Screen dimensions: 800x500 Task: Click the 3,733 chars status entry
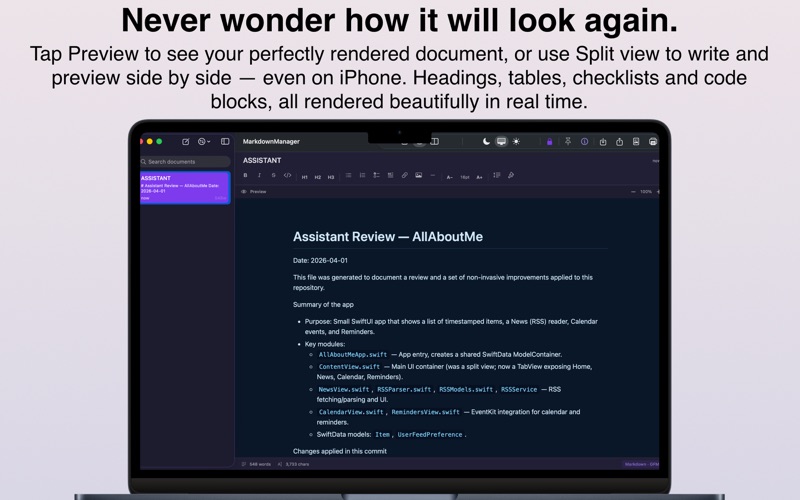[293, 464]
